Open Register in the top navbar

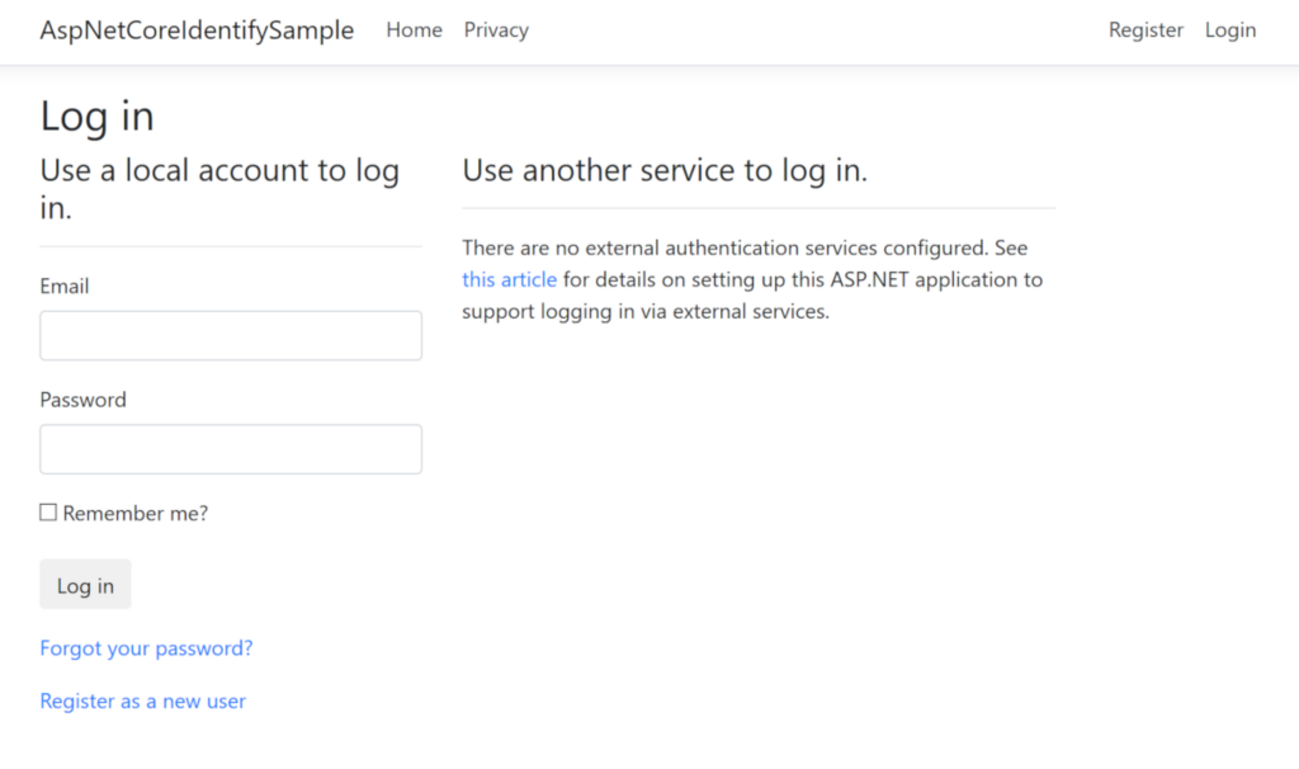pyautogui.click(x=1146, y=30)
